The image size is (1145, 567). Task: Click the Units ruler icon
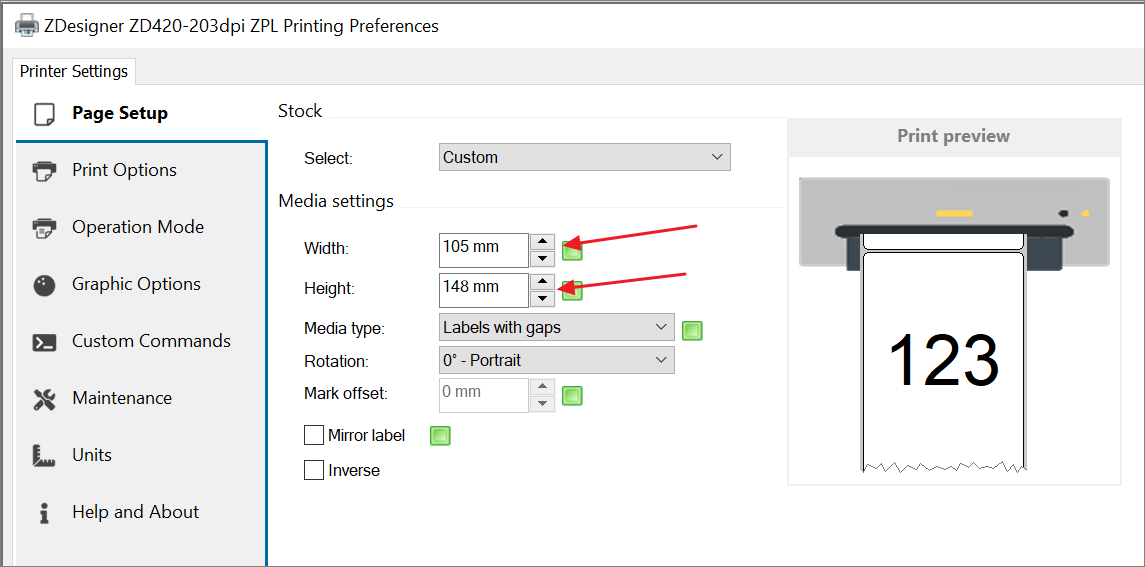coord(44,456)
